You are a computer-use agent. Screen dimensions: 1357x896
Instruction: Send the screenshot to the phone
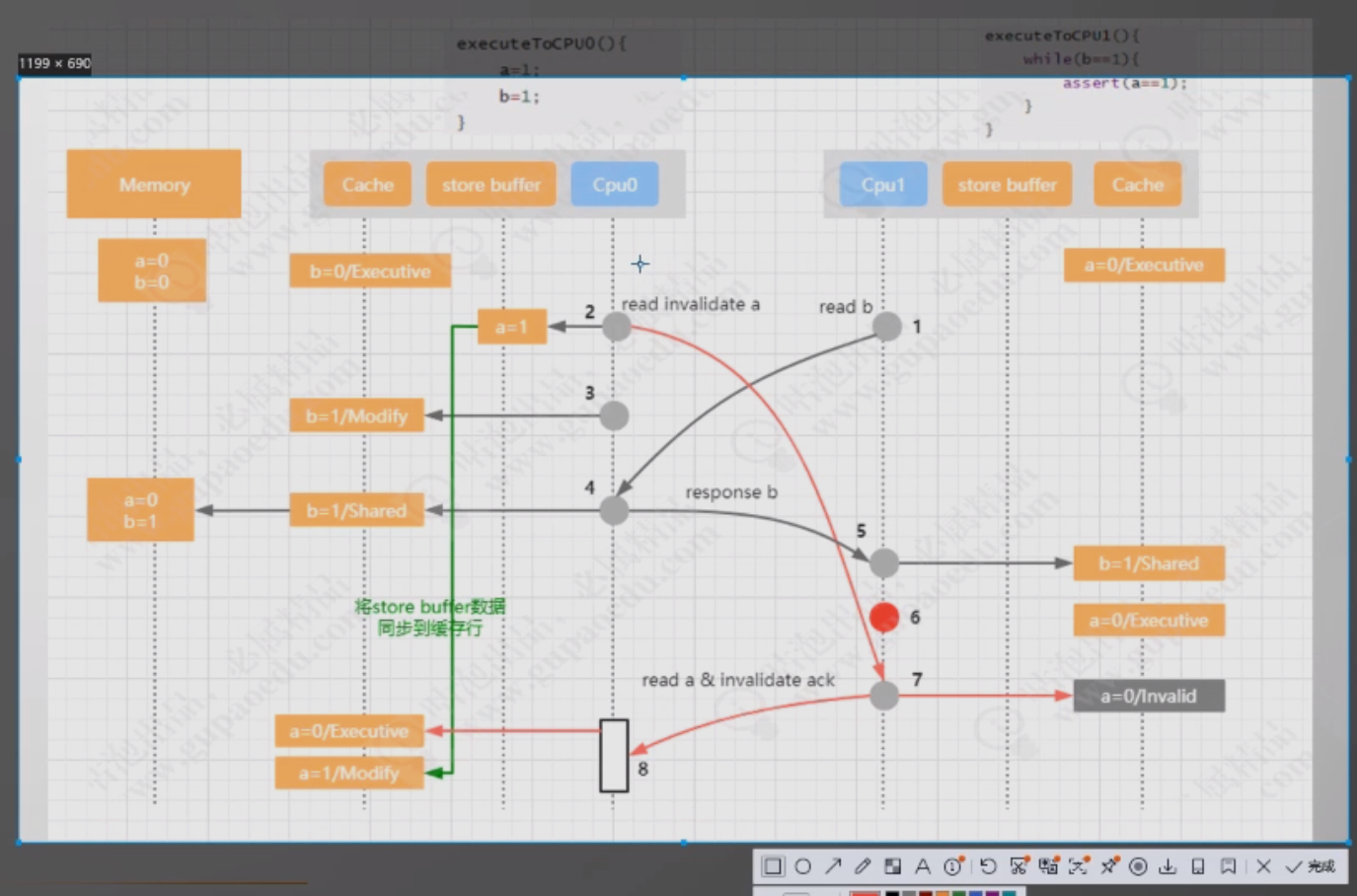pyautogui.click(x=1198, y=866)
